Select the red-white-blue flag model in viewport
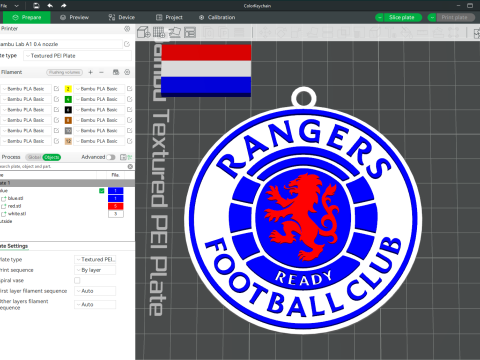Image resolution: width=480 pixels, height=360 pixels. [206, 71]
